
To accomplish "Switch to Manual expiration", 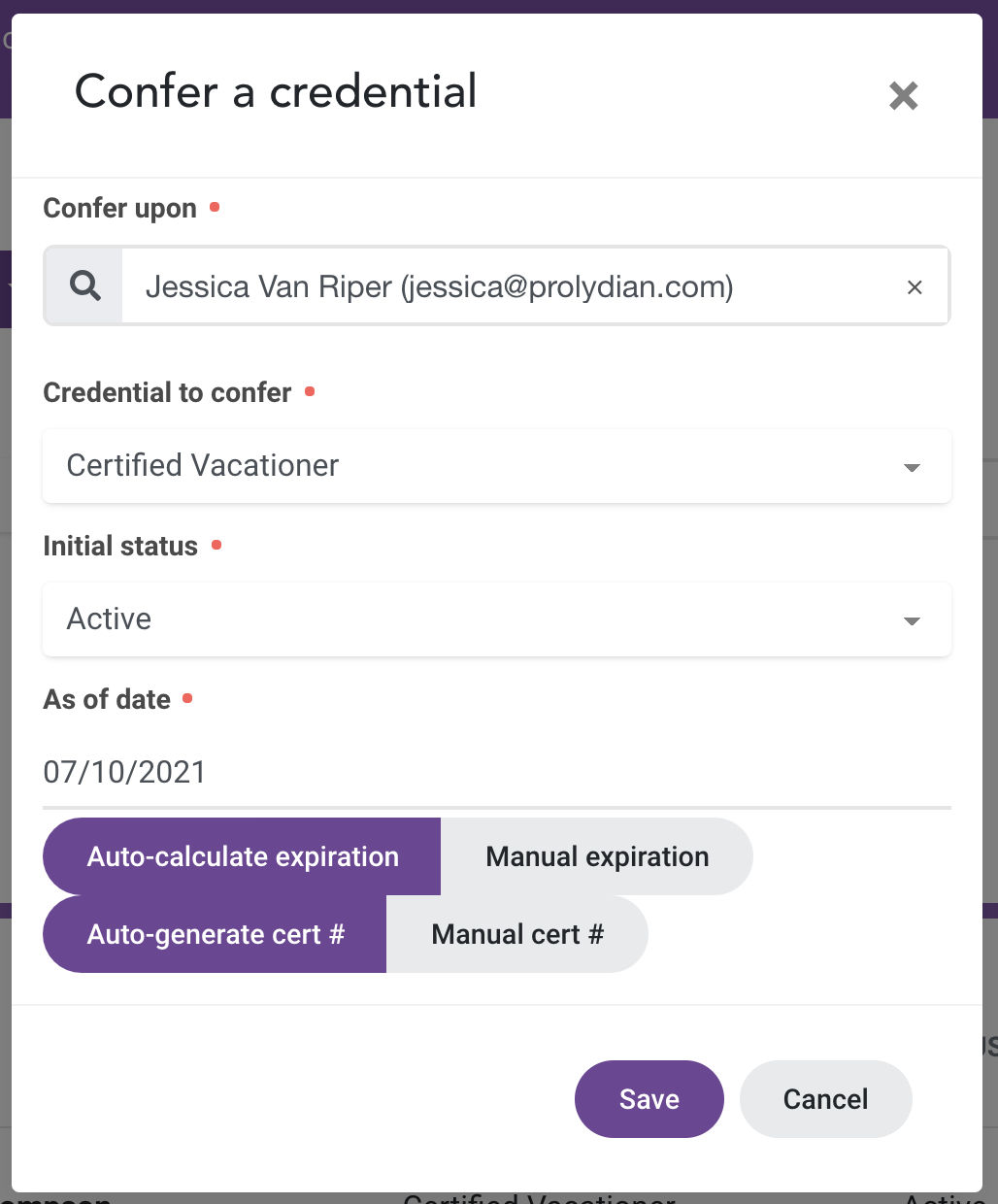I will 597,856.
